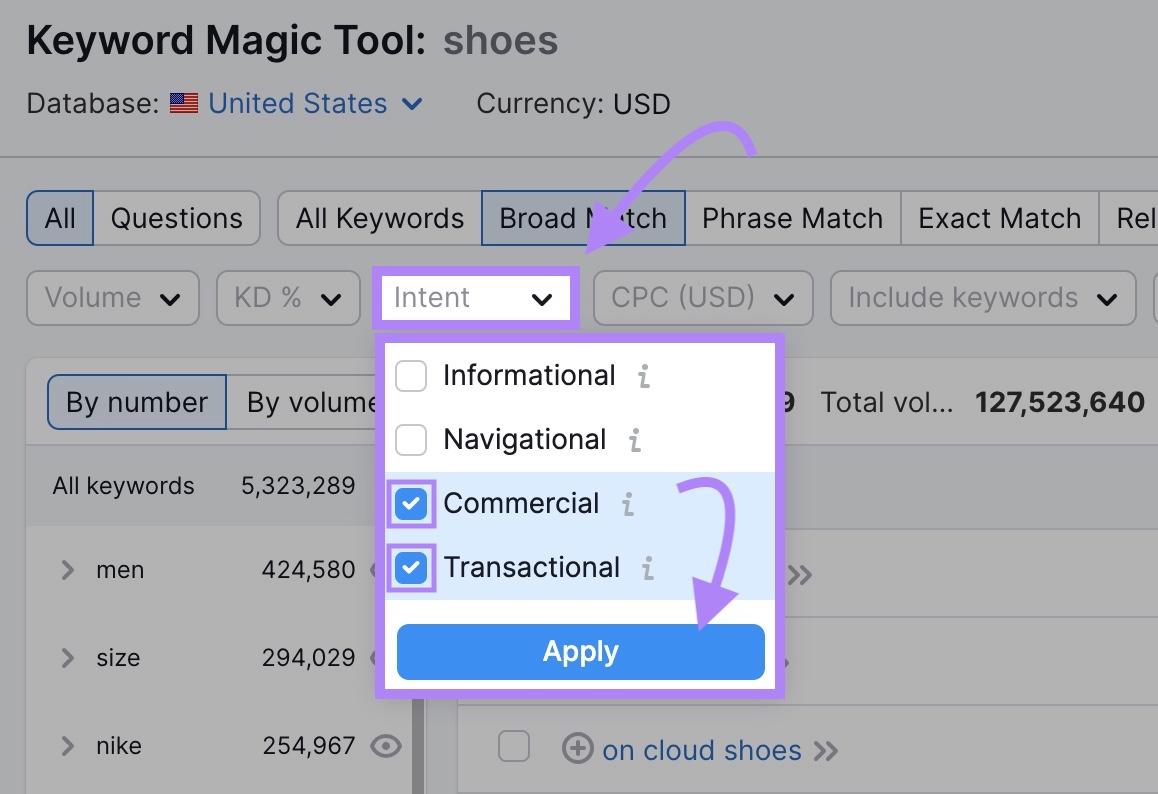Screen dimensions: 1158x794
Task: Open the United States database selector
Action: [x=300, y=103]
